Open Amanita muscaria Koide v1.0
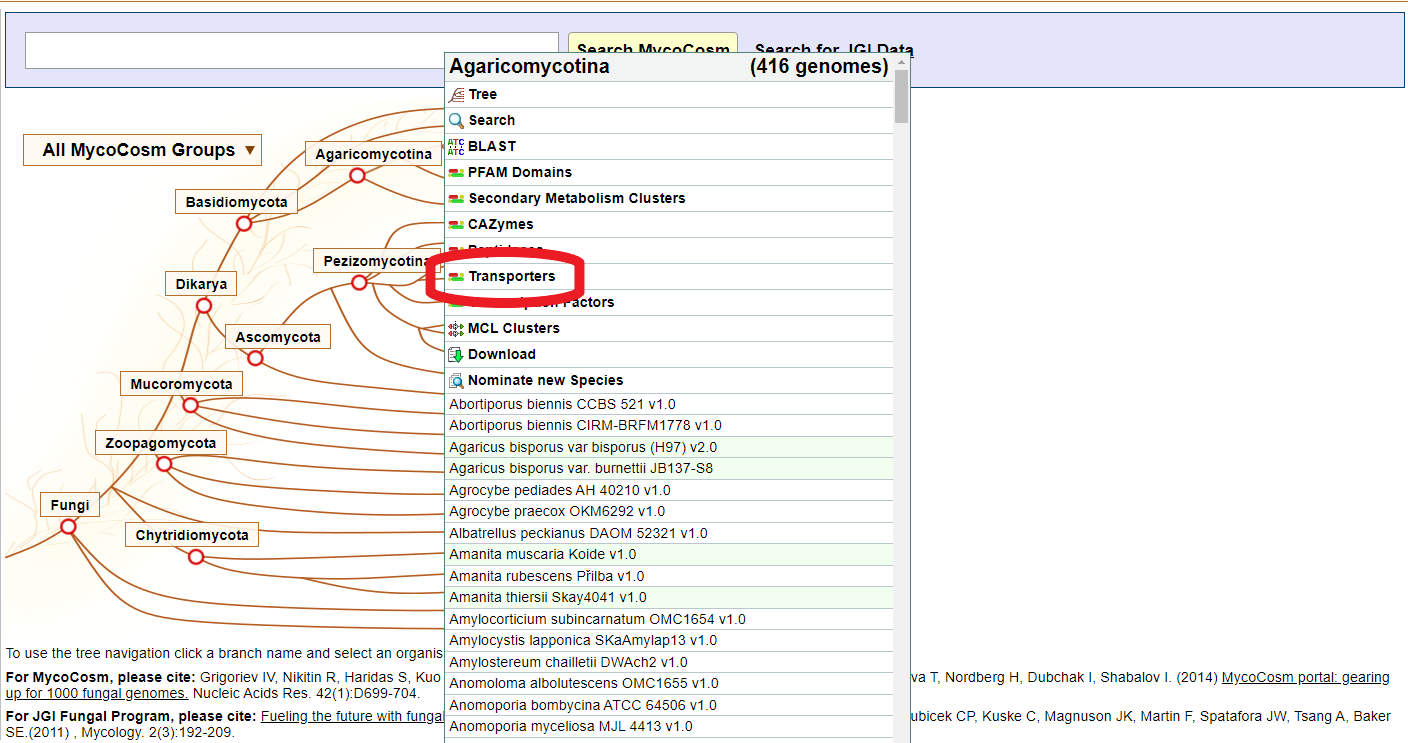 tap(669, 554)
